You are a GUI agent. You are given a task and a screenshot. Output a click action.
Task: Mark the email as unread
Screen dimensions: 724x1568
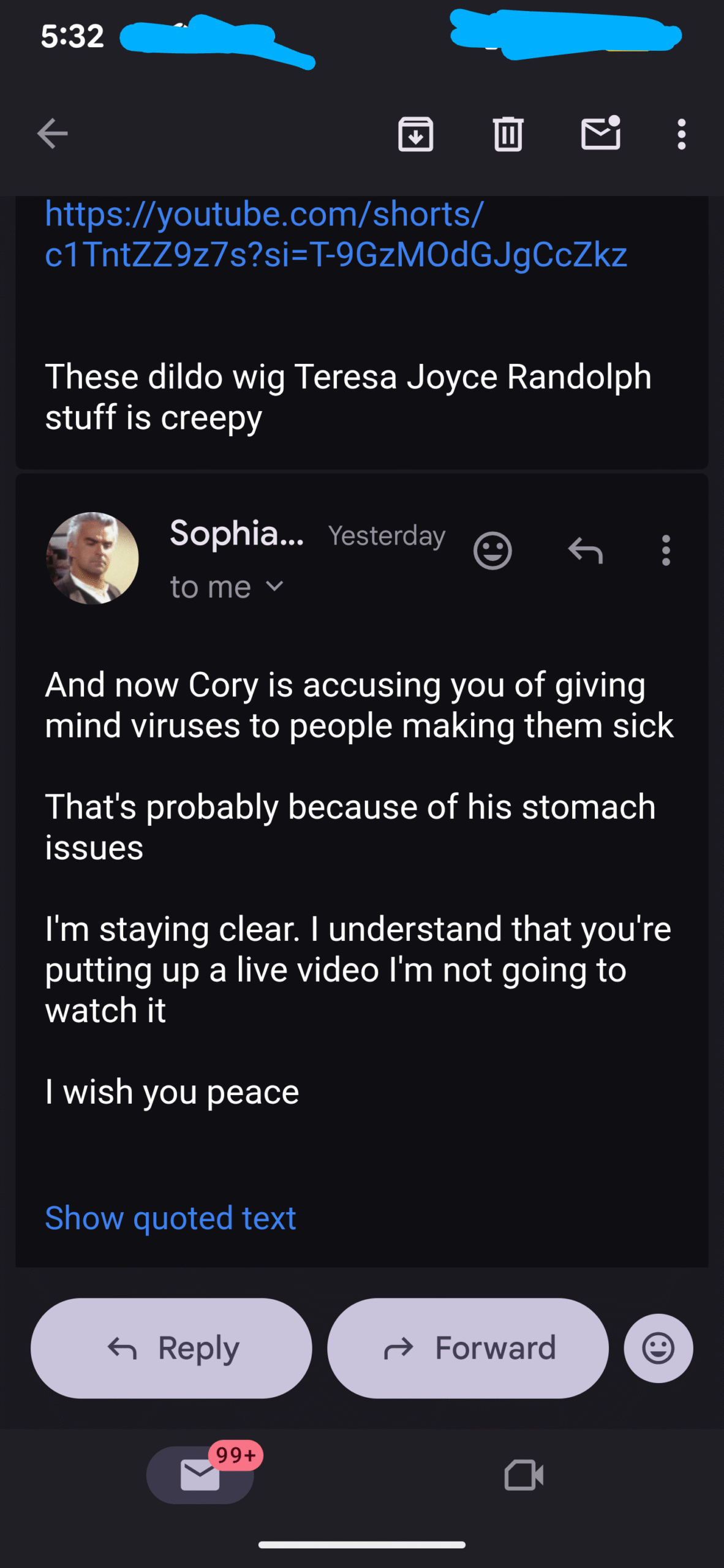point(600,133)
